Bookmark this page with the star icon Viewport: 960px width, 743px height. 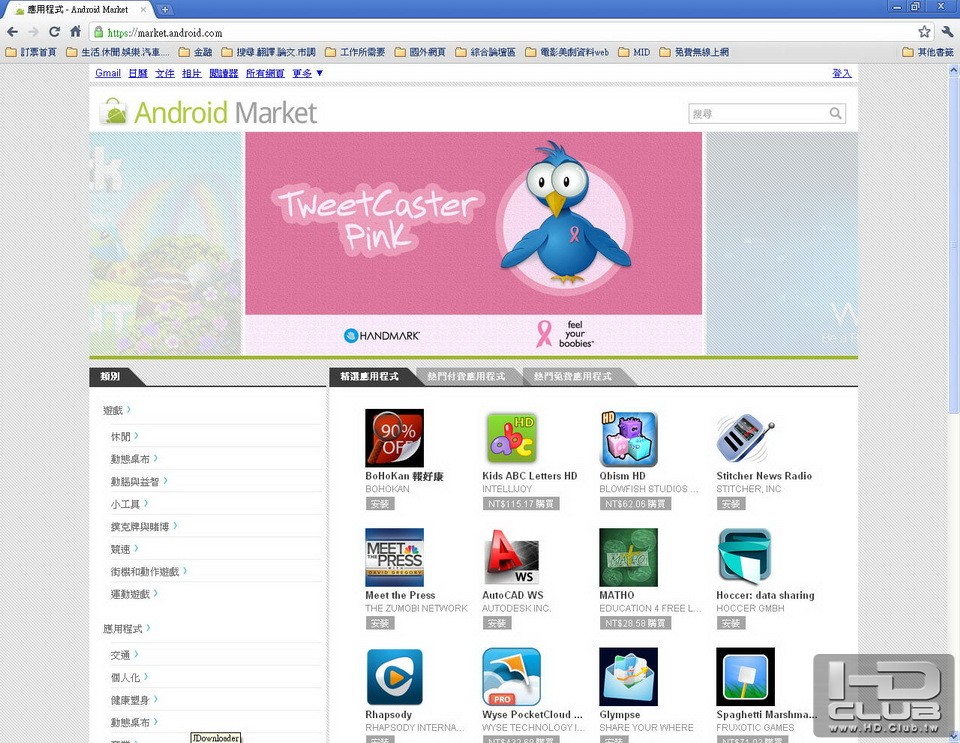pyautogui.click(x=924, y=32)
